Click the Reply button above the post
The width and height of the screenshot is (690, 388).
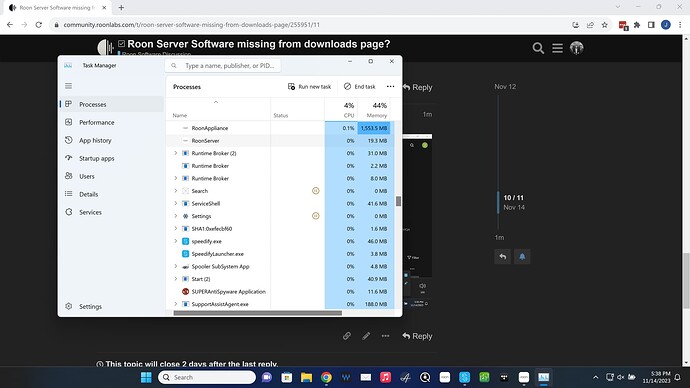(417, 87)
